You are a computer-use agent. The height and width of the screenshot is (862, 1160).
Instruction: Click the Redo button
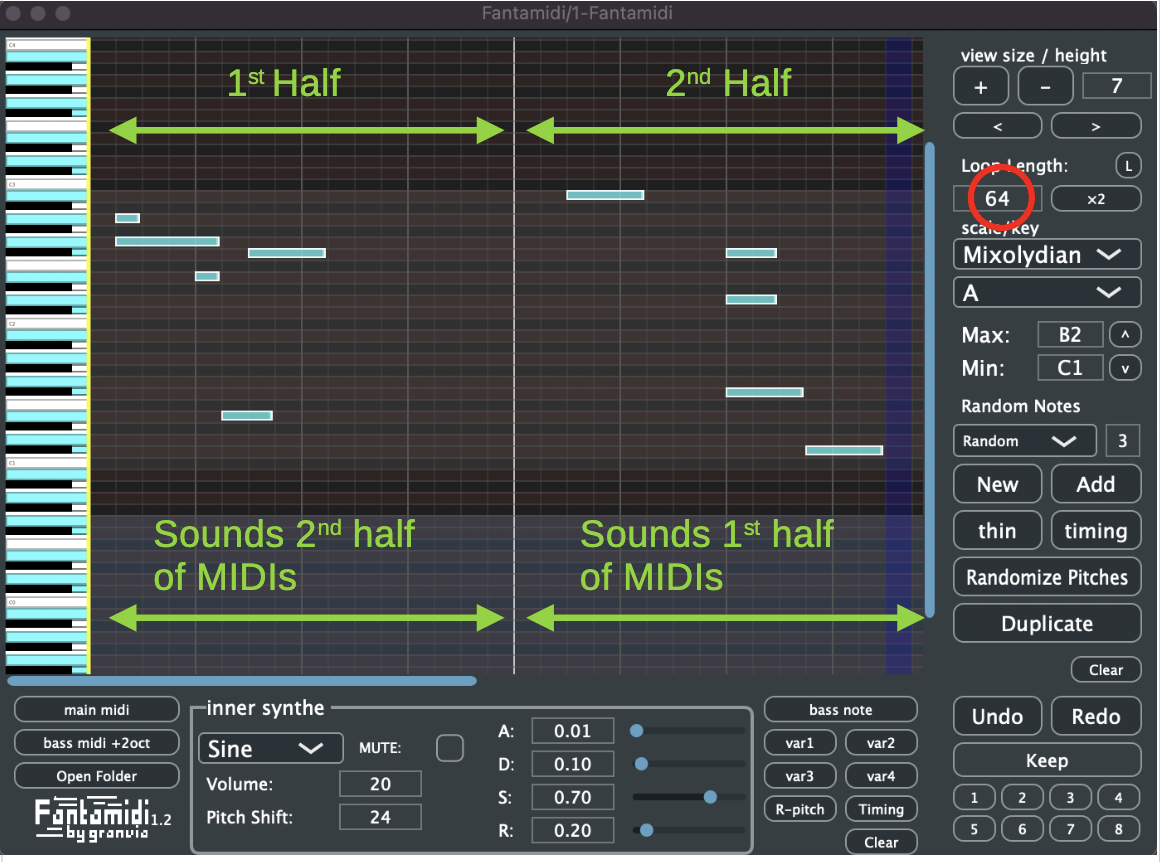[1096, 716]
